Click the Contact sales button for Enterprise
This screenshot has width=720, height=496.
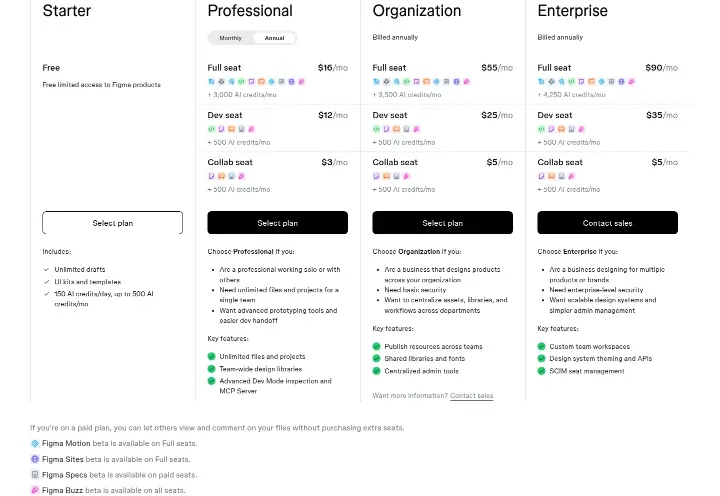608,223
